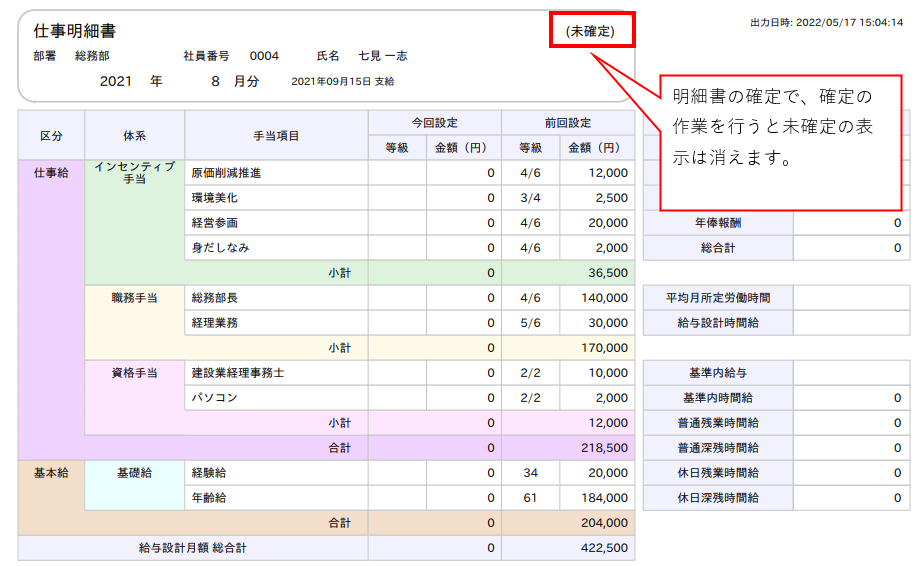
Task: Click the 社員番号 0004 value
Action: point(264,56)
